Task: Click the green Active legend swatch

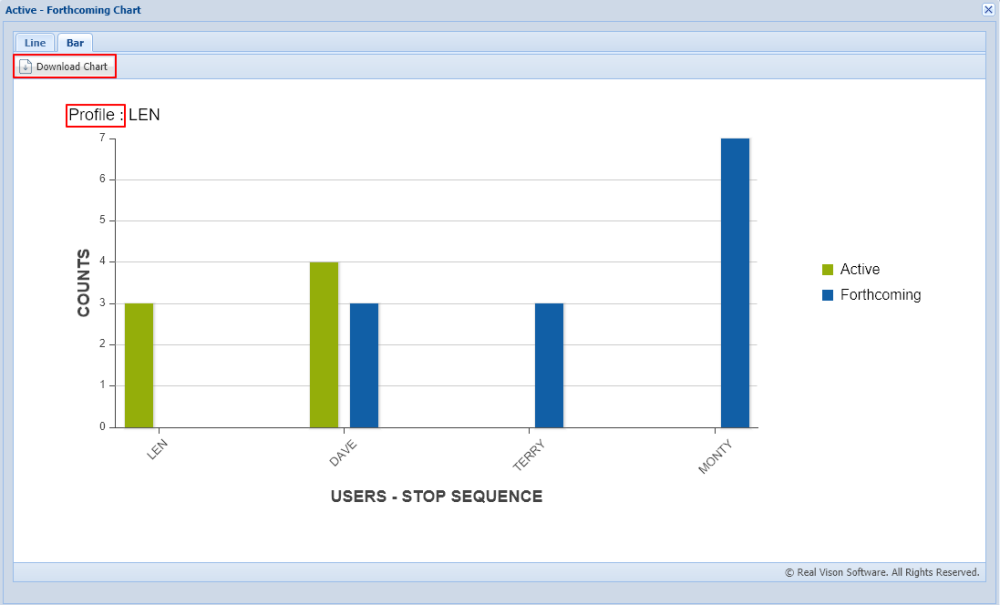Action: 827,270
